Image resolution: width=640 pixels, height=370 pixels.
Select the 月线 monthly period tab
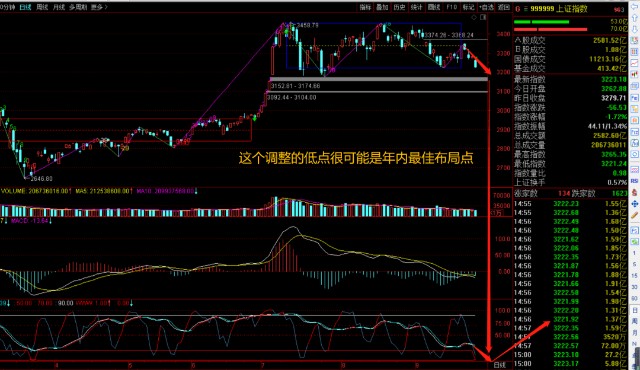point(59,7)
